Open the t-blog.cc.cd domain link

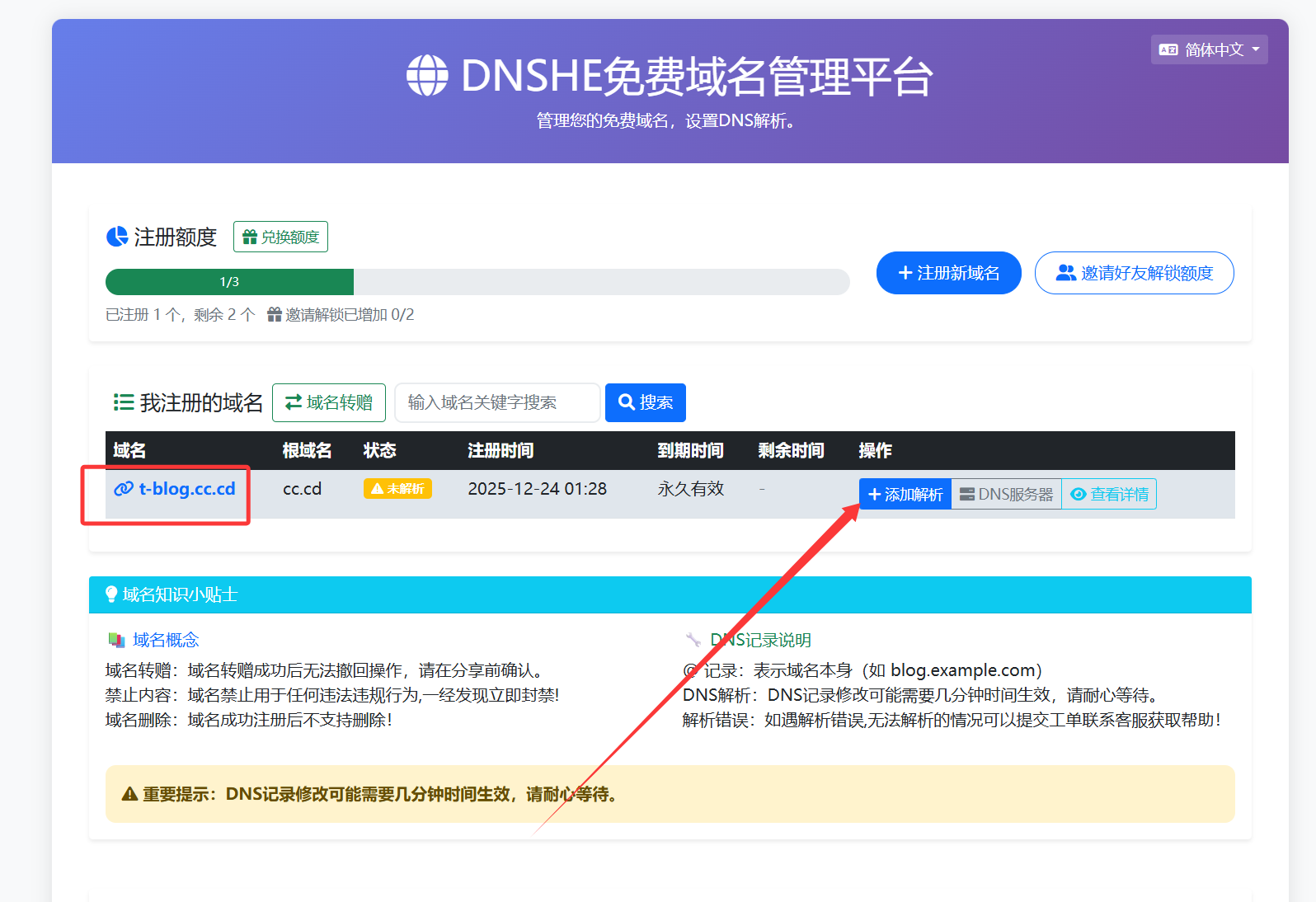186,489
